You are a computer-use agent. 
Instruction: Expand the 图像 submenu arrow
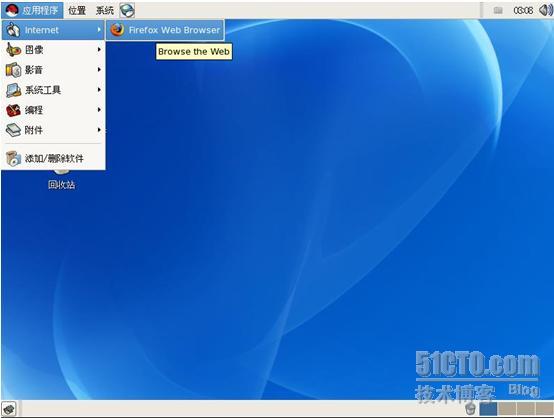(99, 50)
